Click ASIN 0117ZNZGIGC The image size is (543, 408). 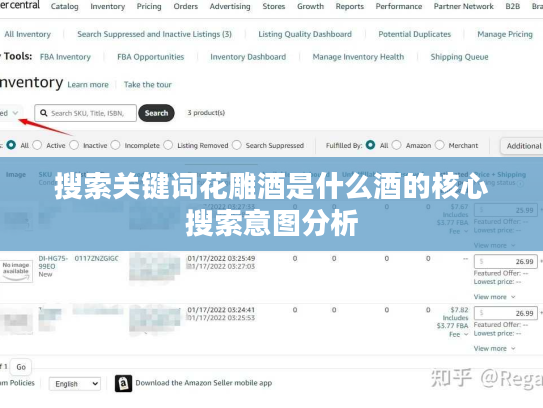[x=97, y=258]
